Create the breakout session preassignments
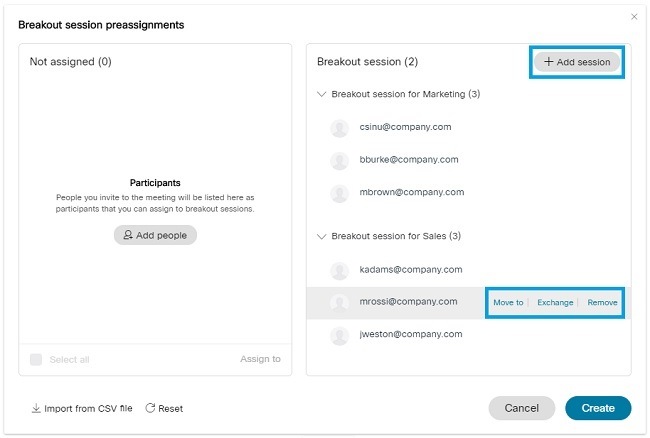 pos(598,408)
